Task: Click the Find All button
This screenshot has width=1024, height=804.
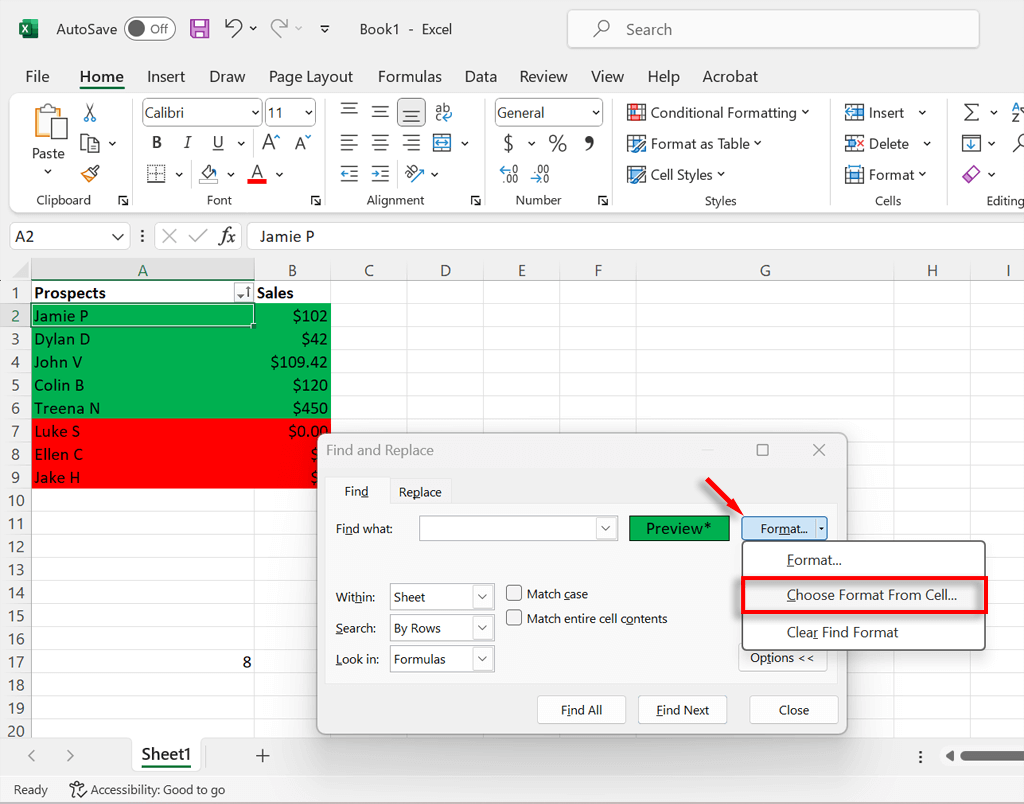Action: click(581, 710)
